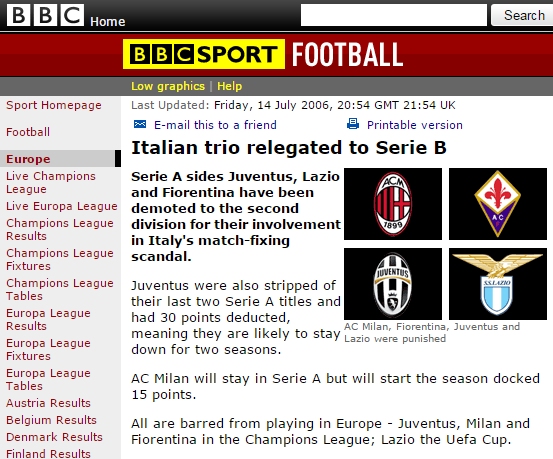Select the Fiorentina crest image
The width and height of the screenshot is (553, 459).
pyautogui.click(x=498, y=204)
